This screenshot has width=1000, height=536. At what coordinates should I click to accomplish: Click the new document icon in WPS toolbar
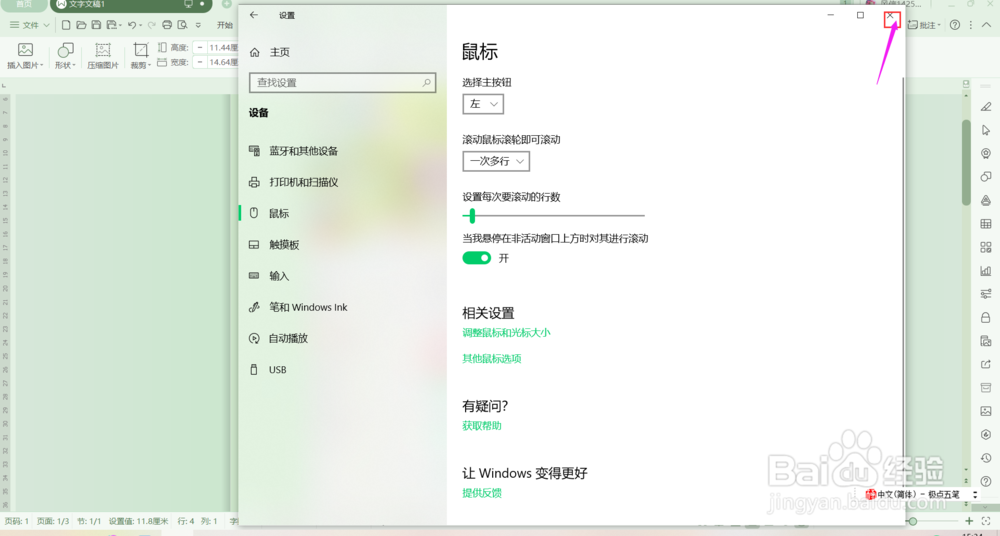click(66, 25)
